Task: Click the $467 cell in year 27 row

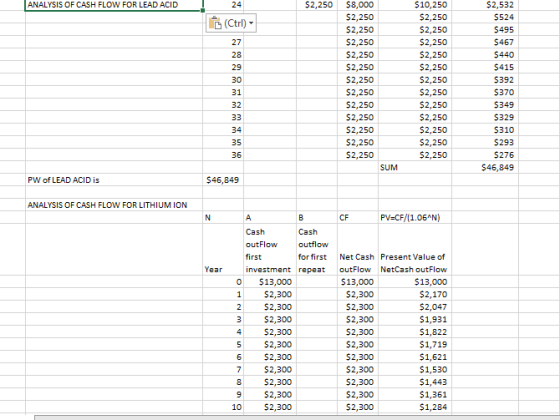Action: tap(485, 42)
